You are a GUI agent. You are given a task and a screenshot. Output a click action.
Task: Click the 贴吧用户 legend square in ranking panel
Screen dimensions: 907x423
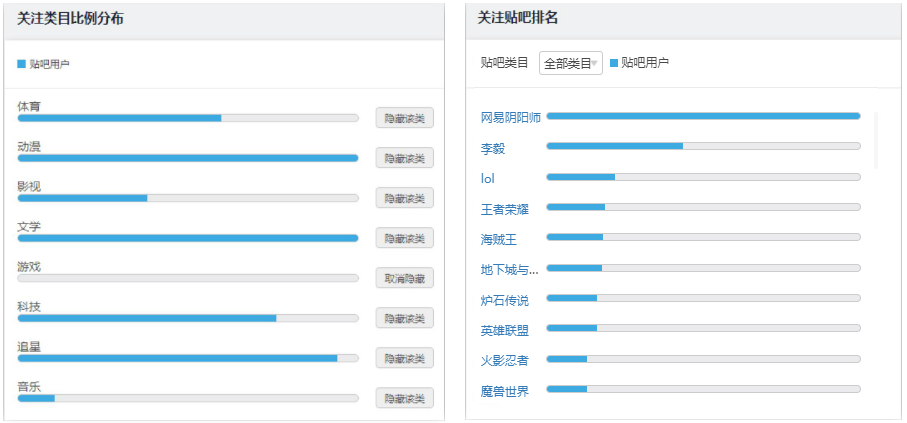coord(614,62)
